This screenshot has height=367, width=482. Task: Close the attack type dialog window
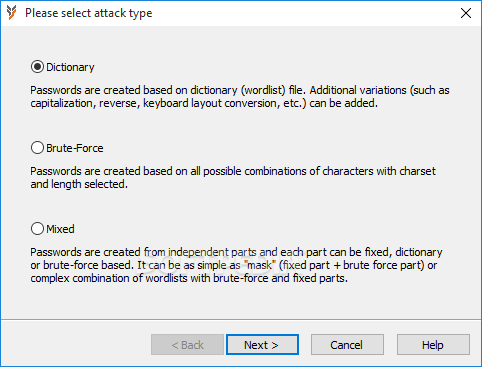pos(466,13)
